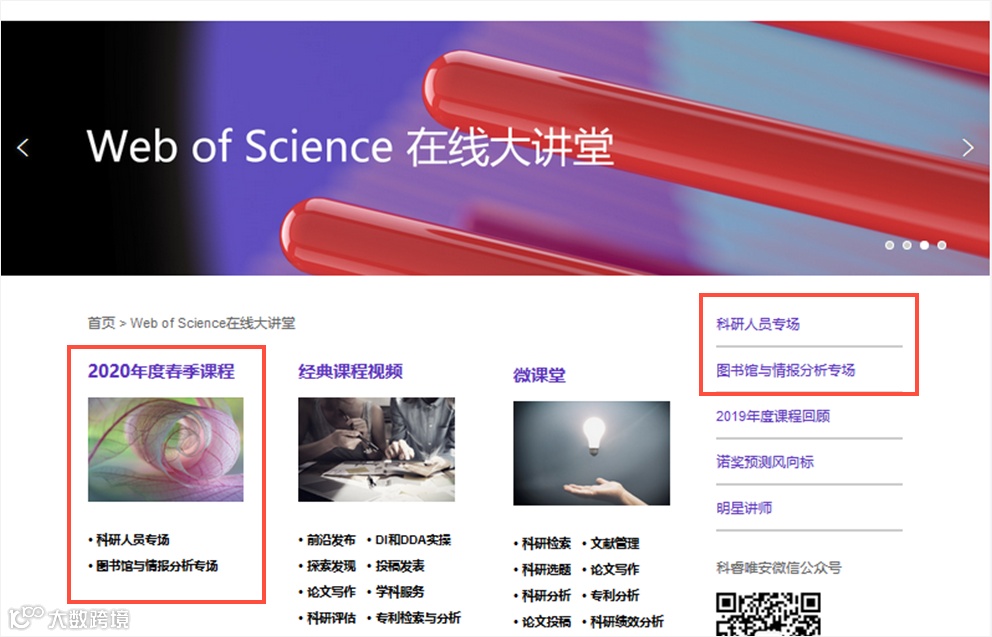Image resolution: width=992 pixels, height=637 pixels.
Task: Select the second carousel dot indicator
Action: [907, 245]
